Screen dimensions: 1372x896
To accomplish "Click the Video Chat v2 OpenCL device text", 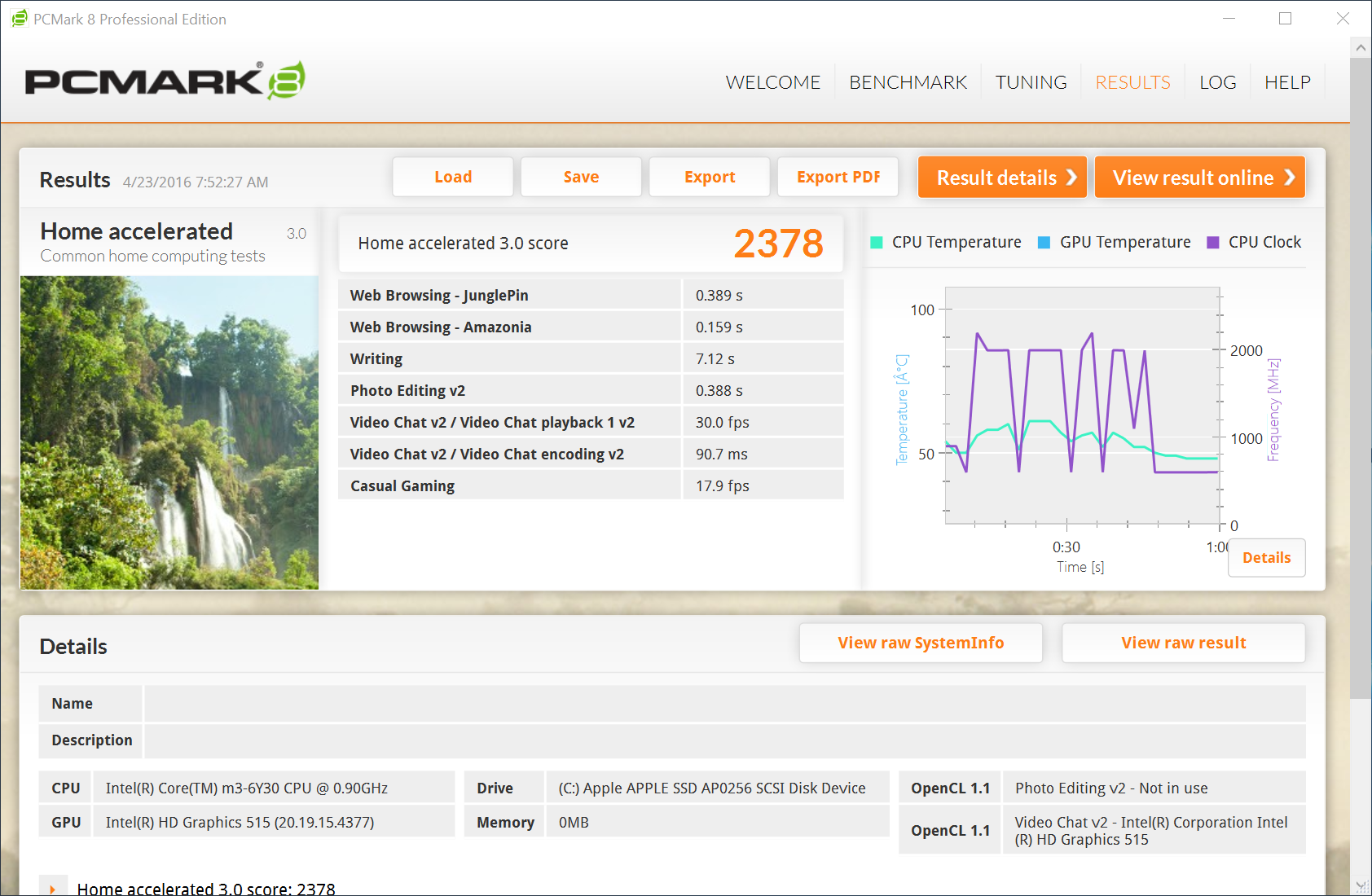I will click(1151, 831).
